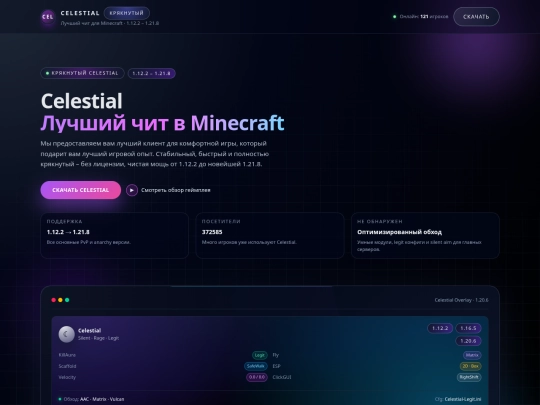Click the yellow window dot in overlay
Image resolution: width=540 pixels, height=405 pixels.
tap(60, 300)
